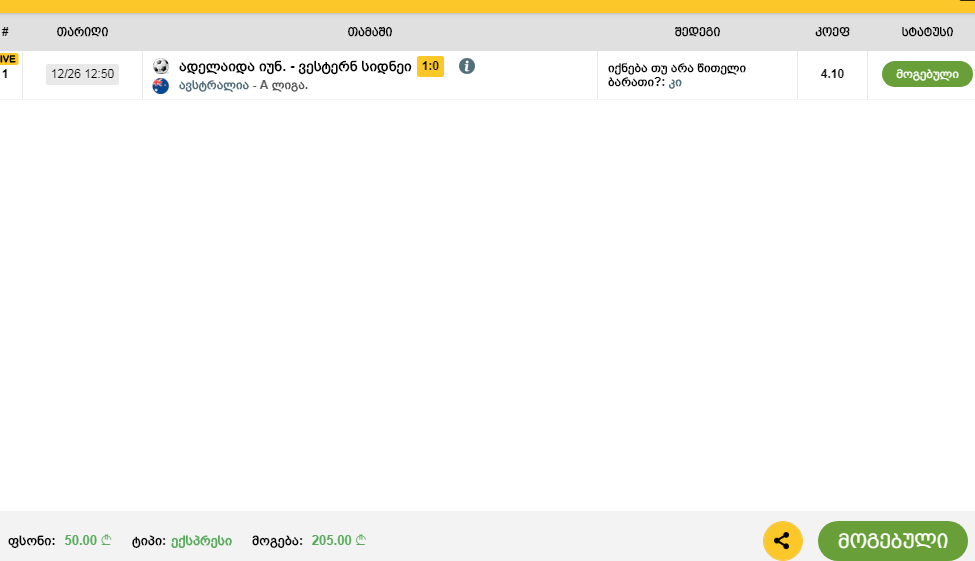The height and width of the screenshot is (561, 975).
Task: Open the ავსტრალია league link
Action: coord(213,85)
